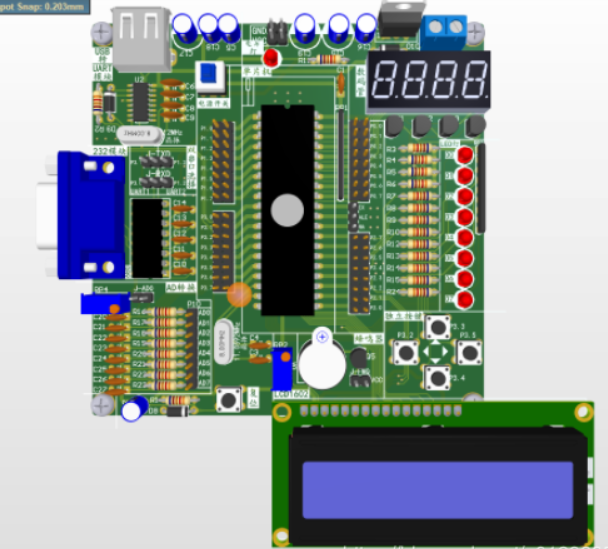Image resolution: width=608 pixels, height=549 pixels.
Task: Select the P1 pin header left of microcontroller
Action: [x=223, y=162]
